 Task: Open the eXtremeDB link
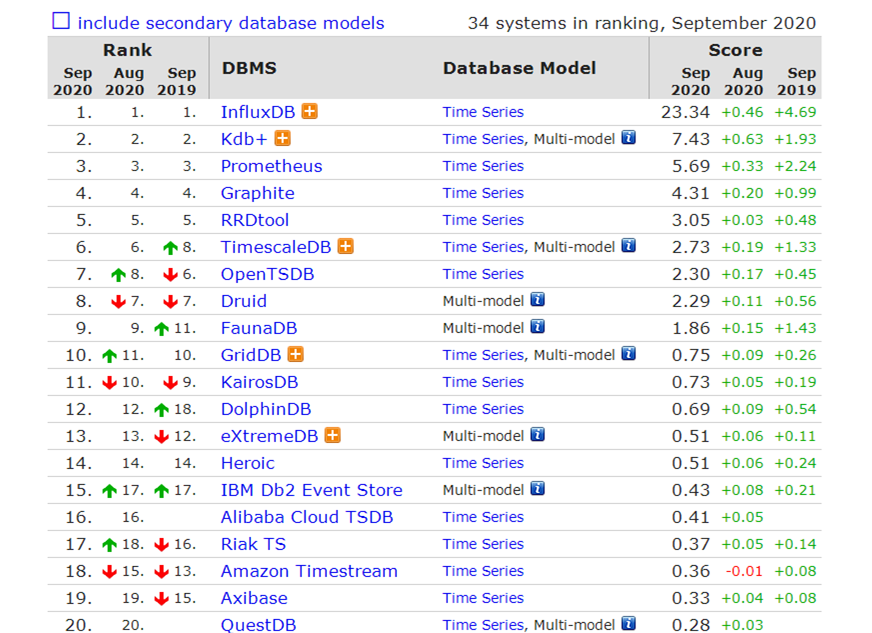(x=269, y=436)
